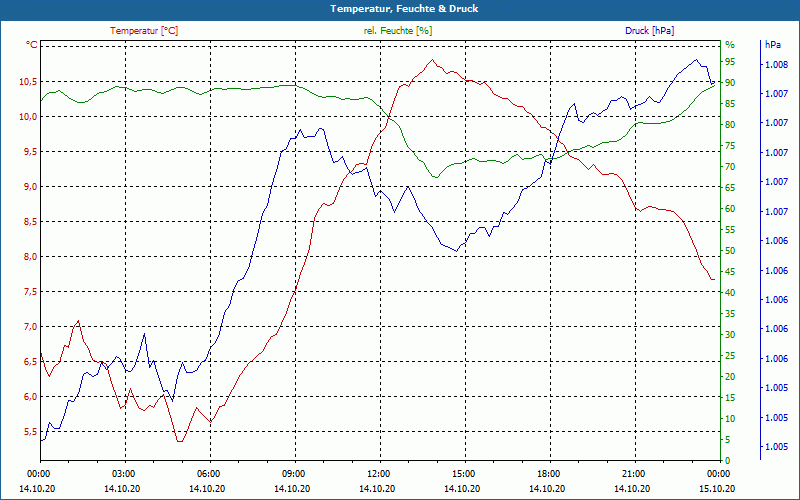800x500 pixels.
Task: Click the '10,0' temperature axis value
Action: click(29, 117)
